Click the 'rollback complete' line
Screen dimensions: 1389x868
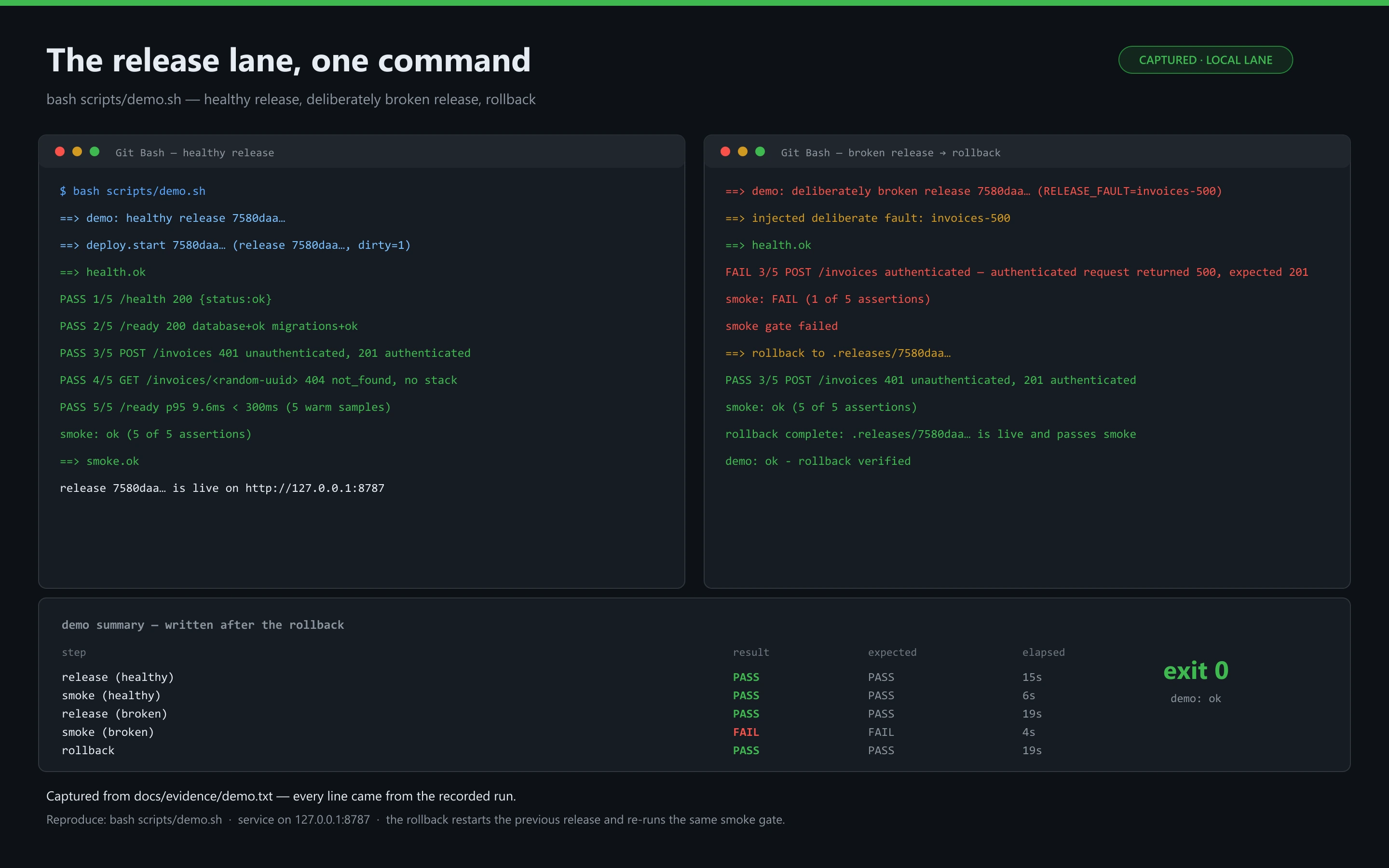[x=930, y=434]
